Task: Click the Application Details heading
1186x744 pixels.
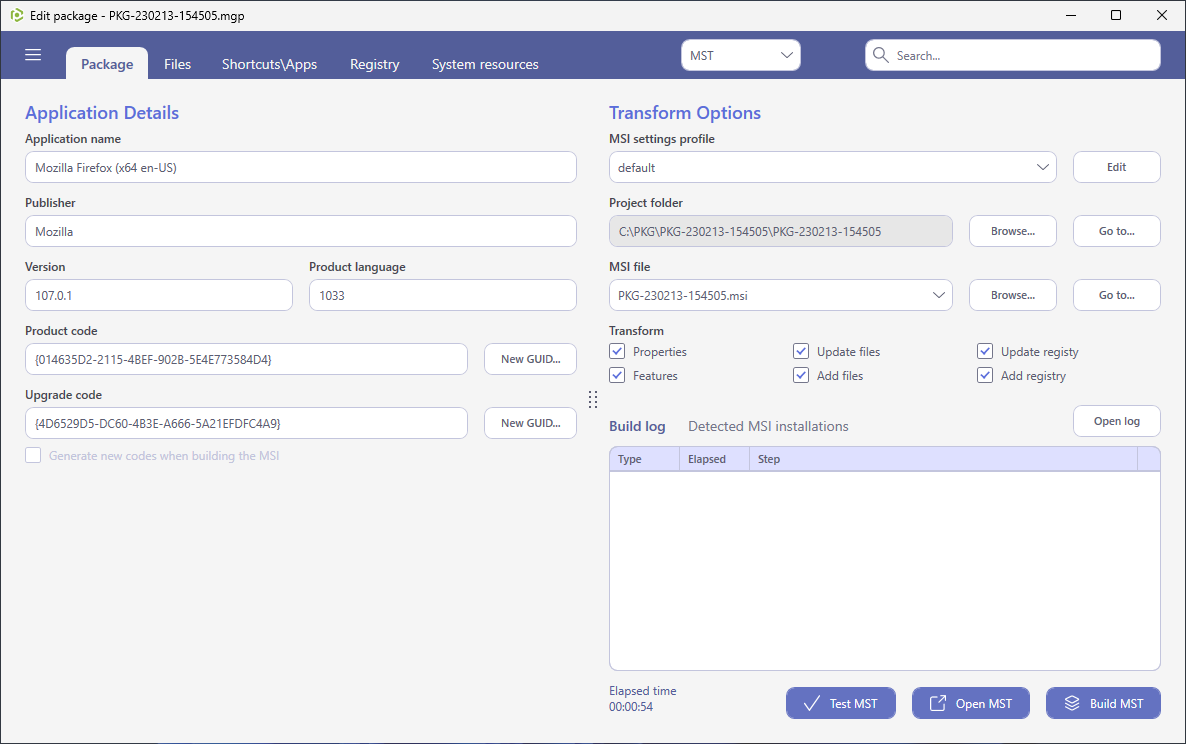Action: [x=102, y=113]
